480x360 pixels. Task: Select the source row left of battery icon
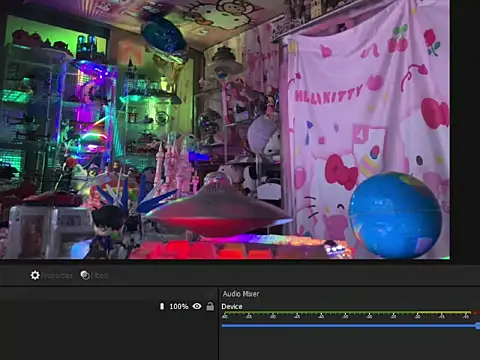tap(79, 306)
